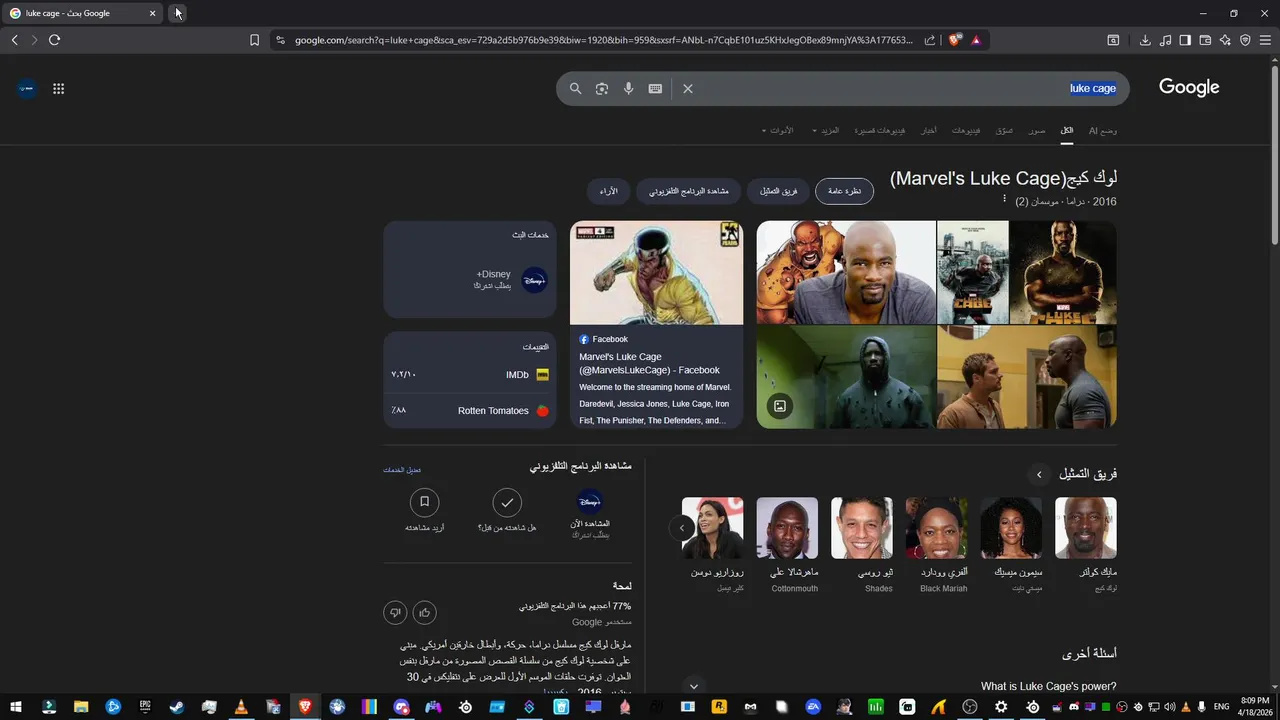1280x720 pixels.
Task: Expand the down chevron below the watch section
Action: 693,687
